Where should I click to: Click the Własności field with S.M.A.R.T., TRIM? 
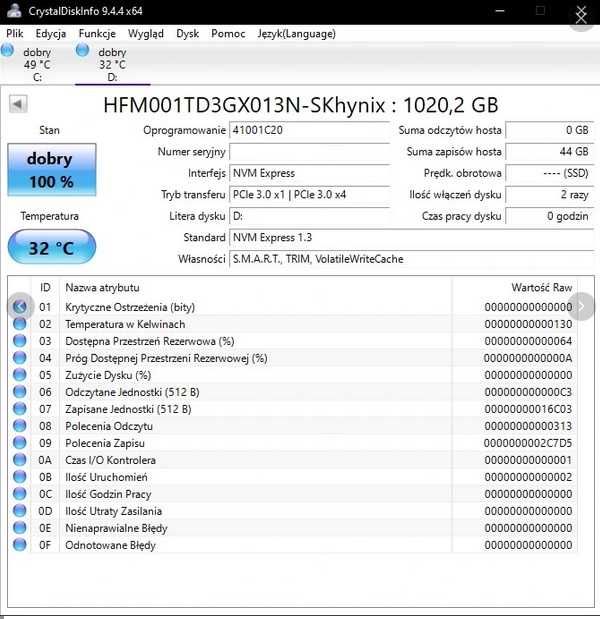tap(411, 259)
